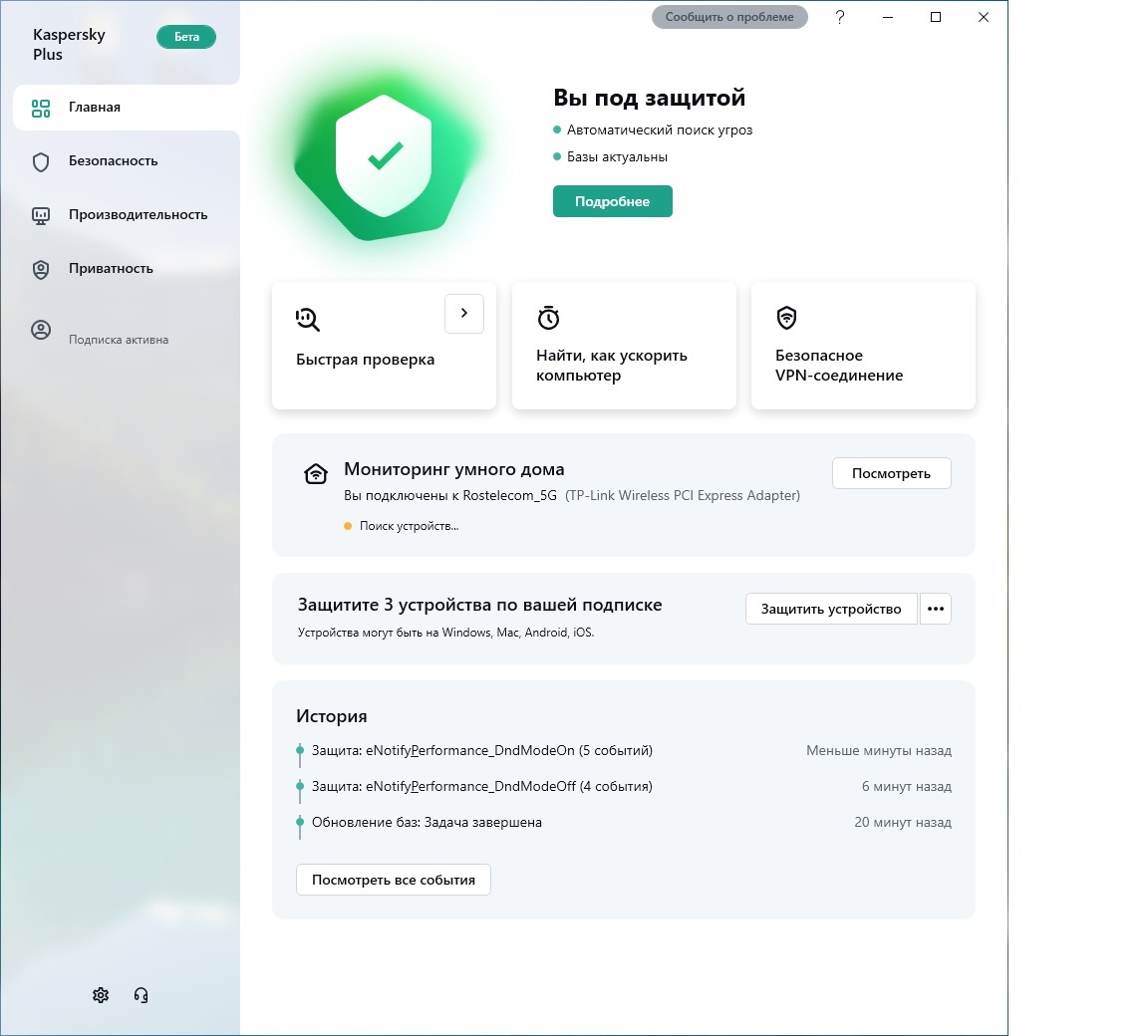Viewport: 1148px width, 1036px height.
Task: Click the Бета badge
Action: coord(186,37)
